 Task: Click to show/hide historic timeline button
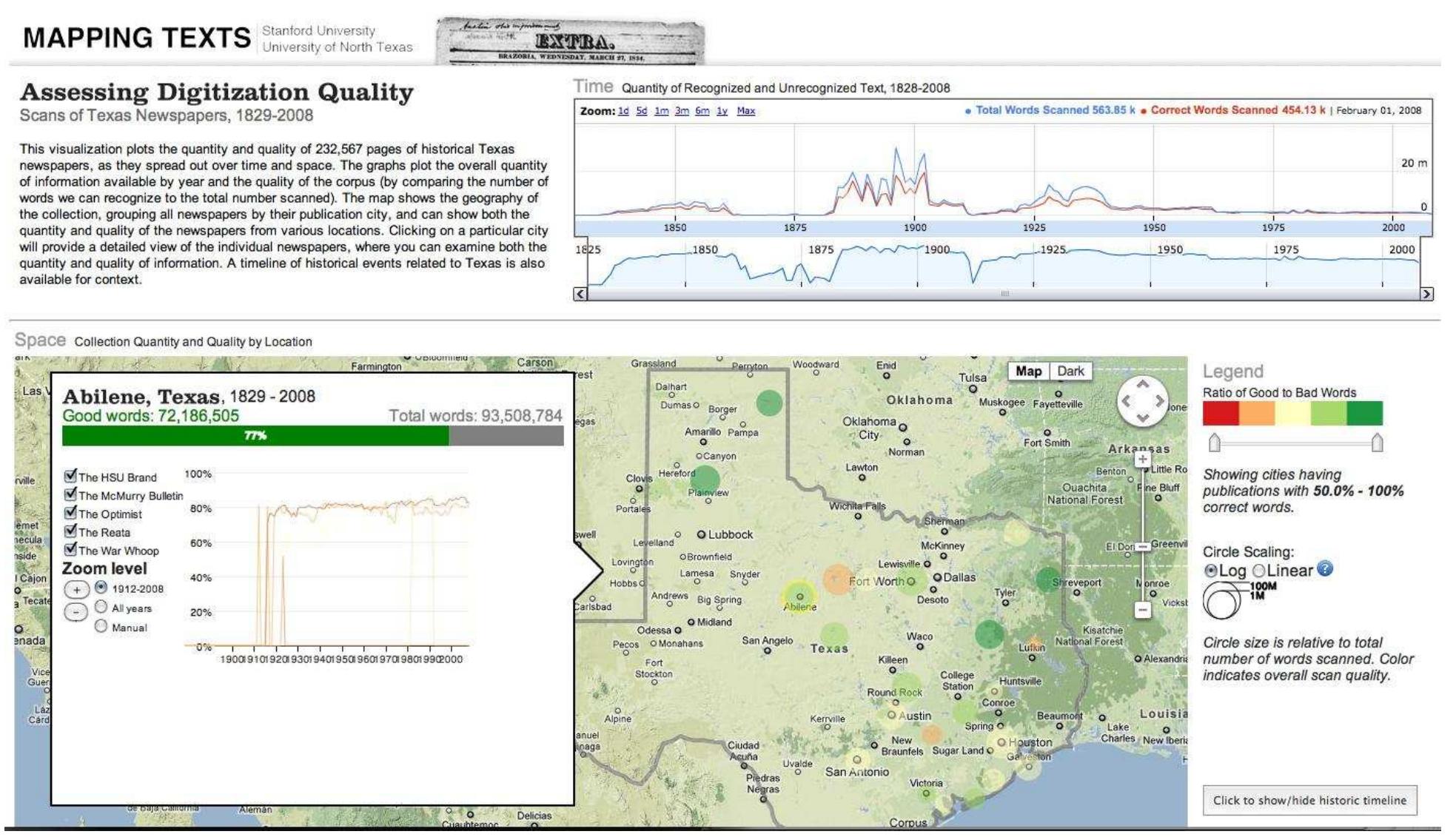click(1309, 800)
